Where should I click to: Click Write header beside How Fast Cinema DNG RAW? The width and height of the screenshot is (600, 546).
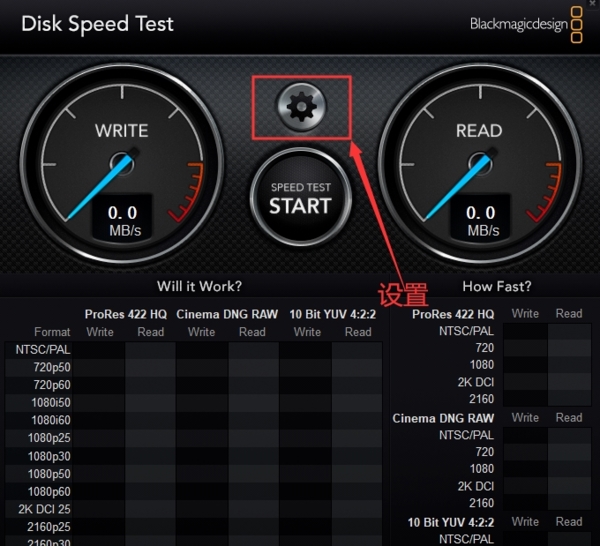point(525,417)
